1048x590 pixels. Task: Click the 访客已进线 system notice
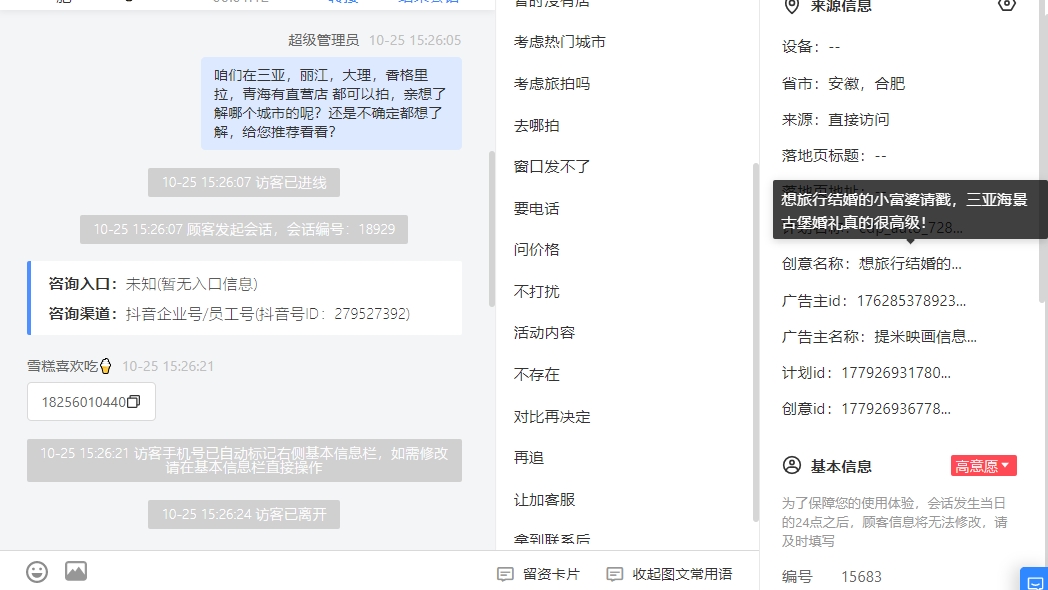tap(244, 182)
